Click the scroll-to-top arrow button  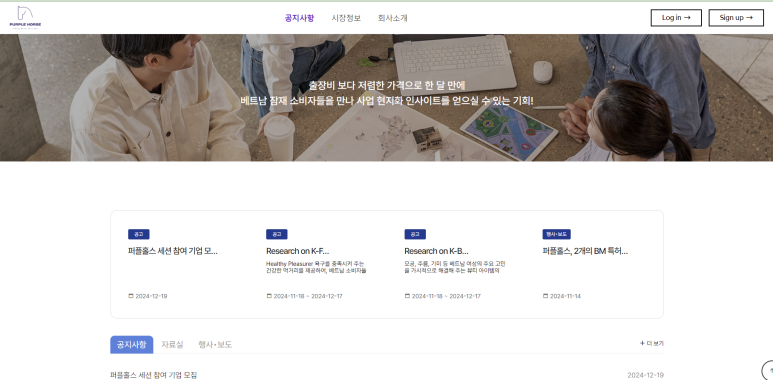(x=768, y=371)
